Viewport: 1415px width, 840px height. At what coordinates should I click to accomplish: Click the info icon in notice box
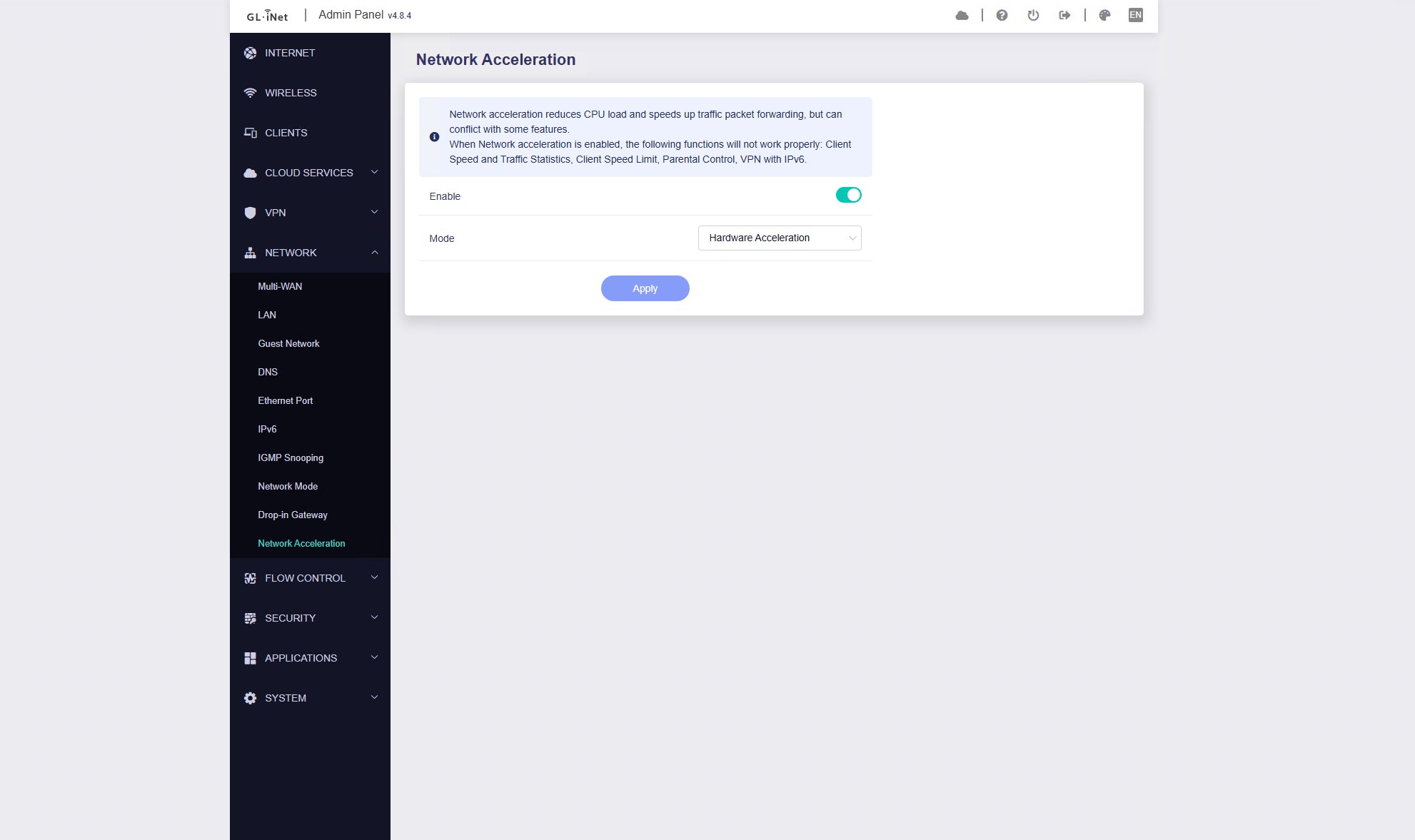434,137
